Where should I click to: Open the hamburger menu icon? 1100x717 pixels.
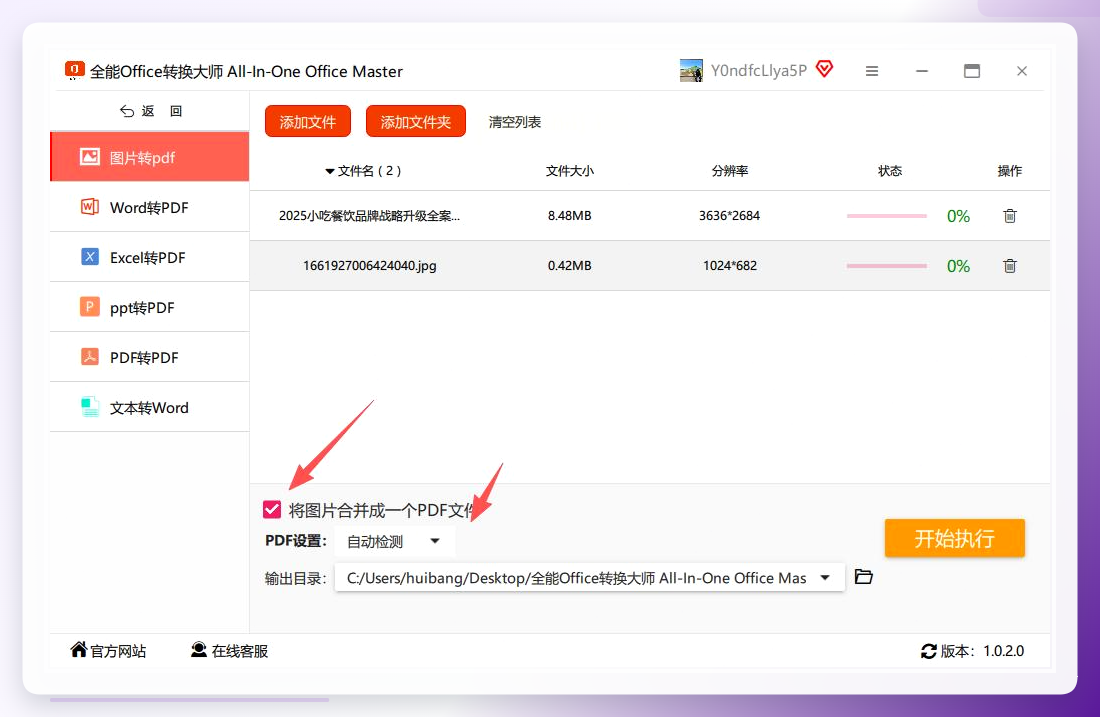872,71
